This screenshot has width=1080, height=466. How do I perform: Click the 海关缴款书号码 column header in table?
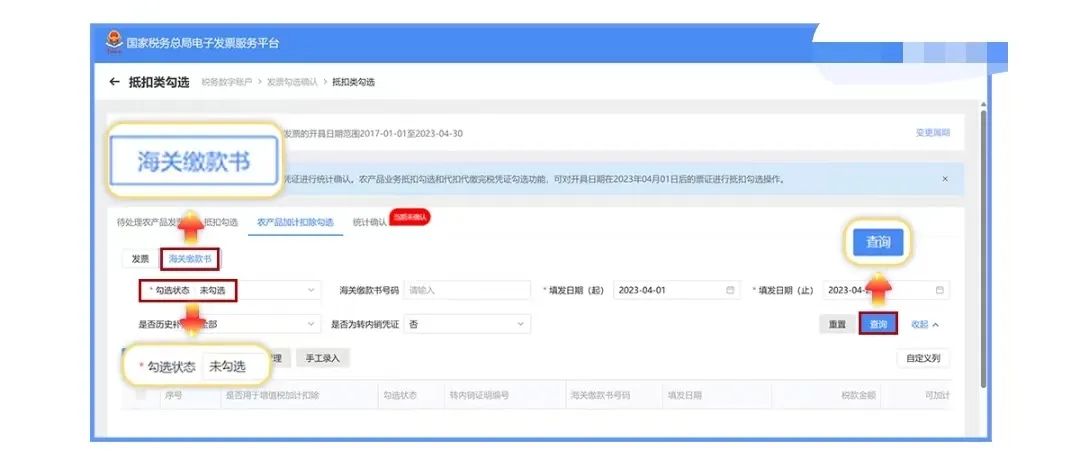tap(600, 396)
